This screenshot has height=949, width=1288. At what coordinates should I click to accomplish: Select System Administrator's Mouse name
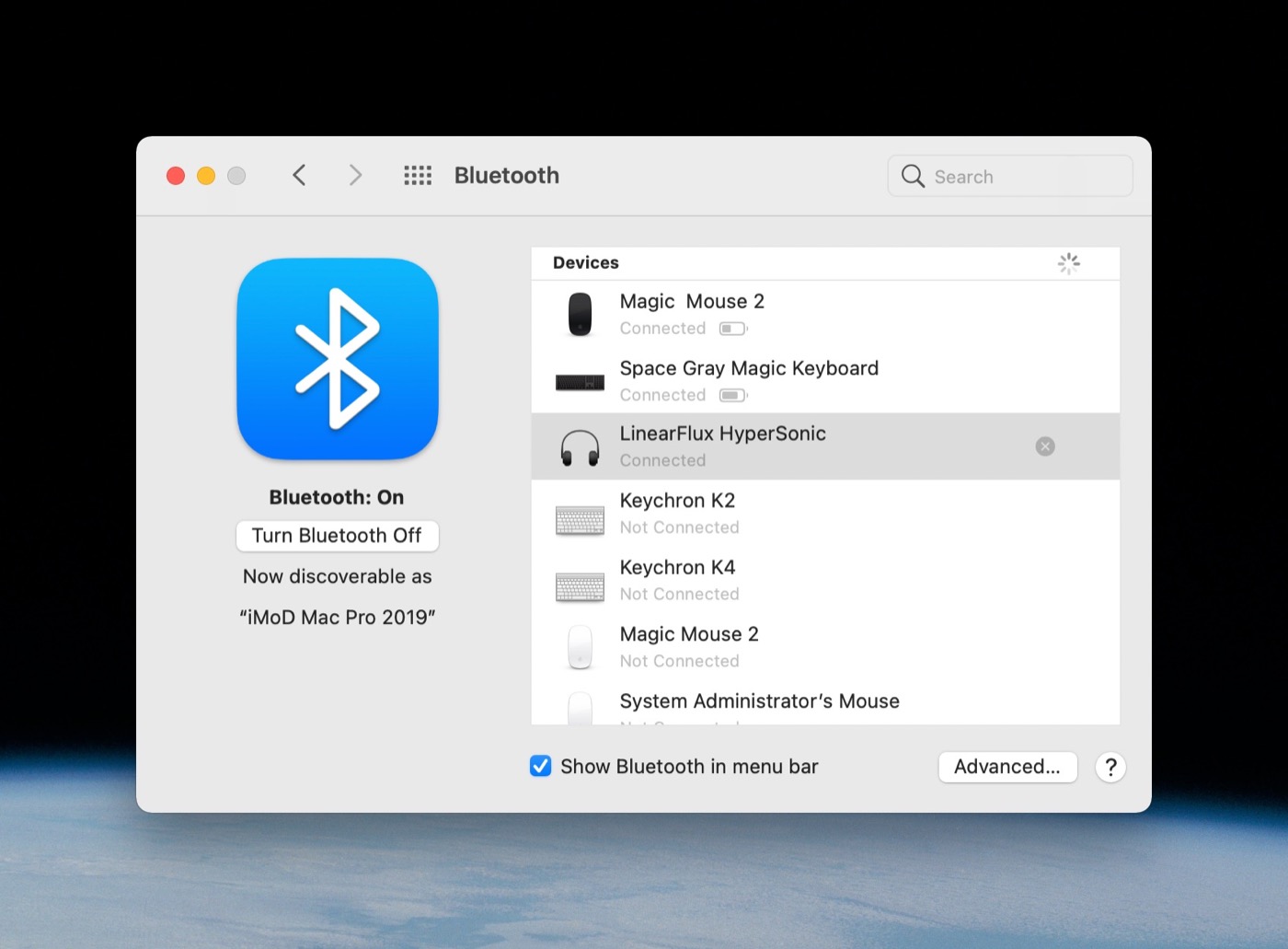coord(759,701)
